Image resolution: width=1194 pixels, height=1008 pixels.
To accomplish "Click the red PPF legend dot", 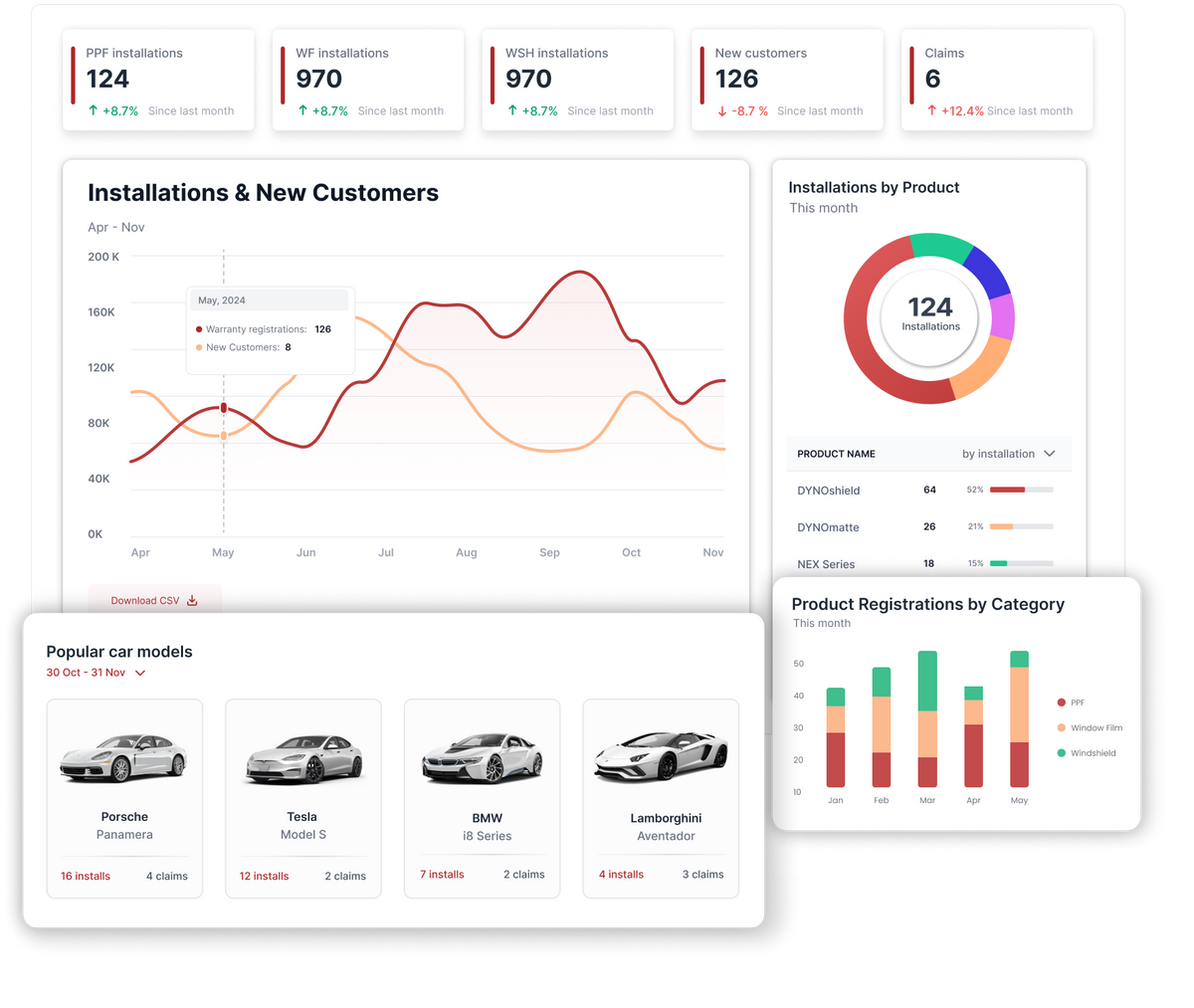I will click(1062, 703).
